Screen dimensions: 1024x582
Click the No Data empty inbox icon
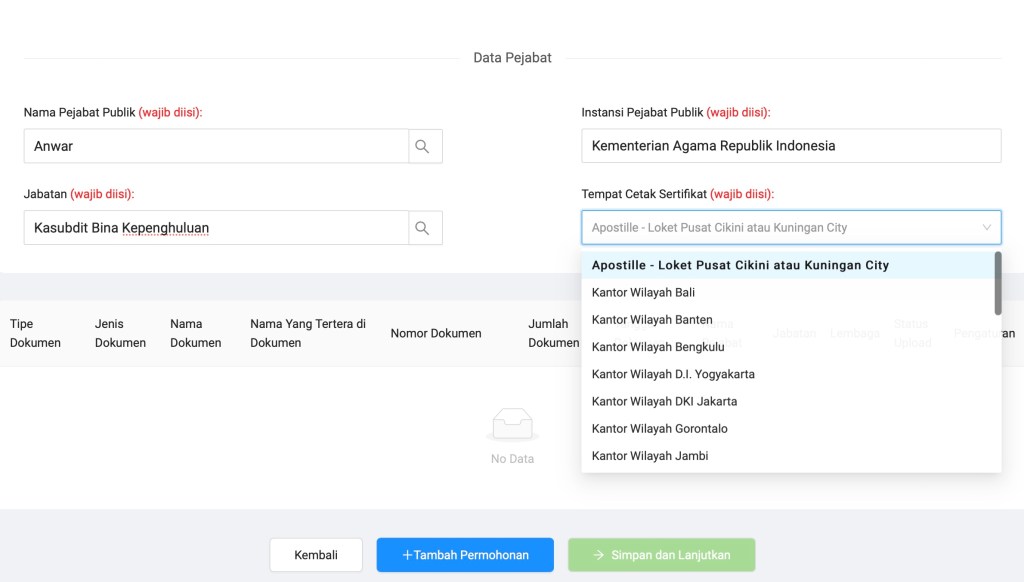[512, 427]
